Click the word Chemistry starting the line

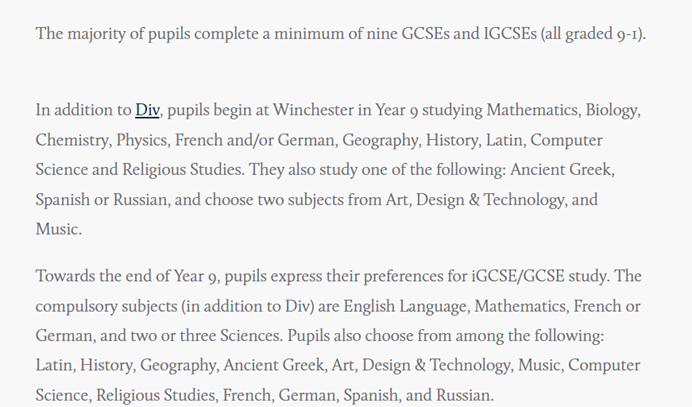click(x=72, y=141)
